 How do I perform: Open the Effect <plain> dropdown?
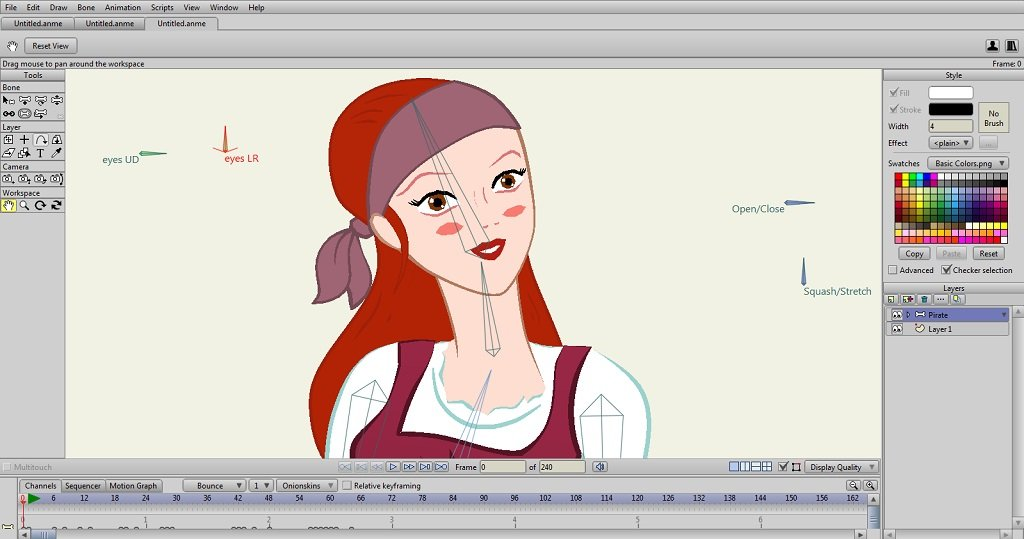click(951, 143)
